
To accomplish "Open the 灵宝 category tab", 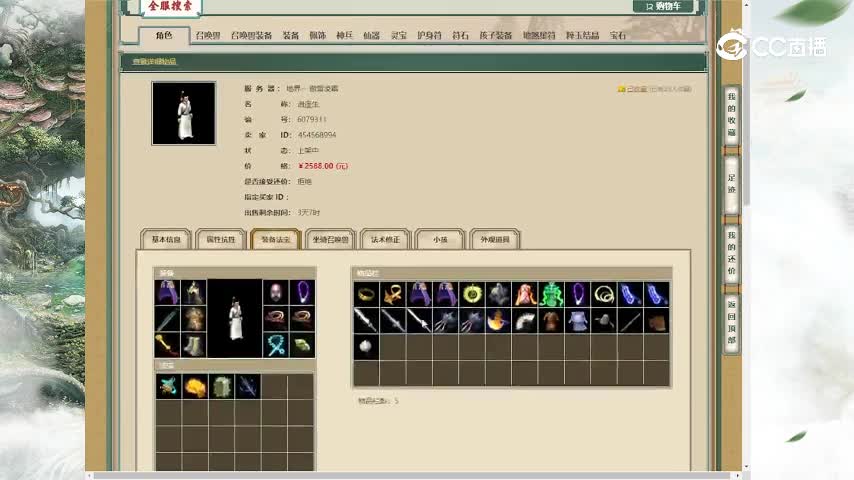I will point(399,35).
